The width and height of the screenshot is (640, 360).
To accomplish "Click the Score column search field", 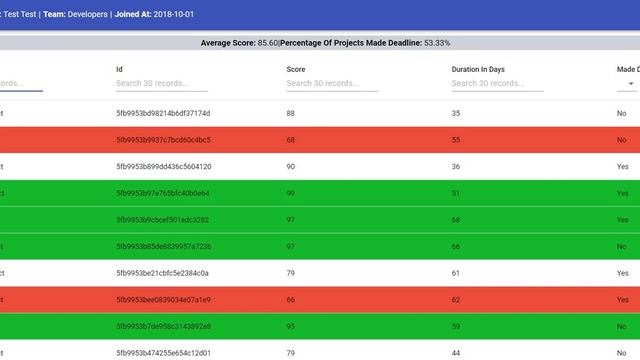I will pyautogui.click(x=332, y=84).
